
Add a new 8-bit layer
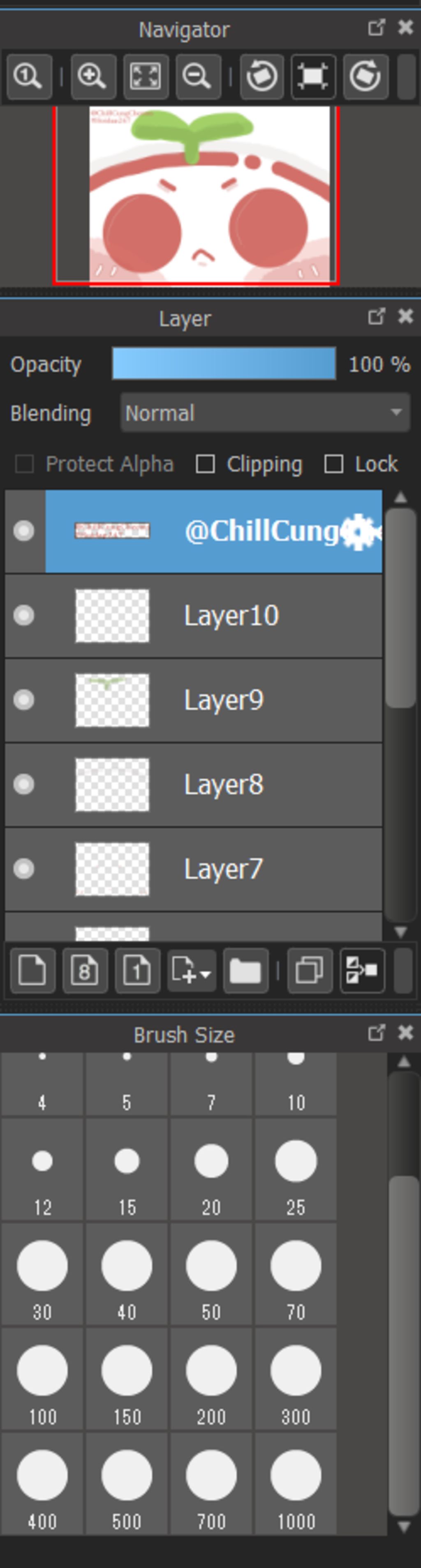(84, 970)
